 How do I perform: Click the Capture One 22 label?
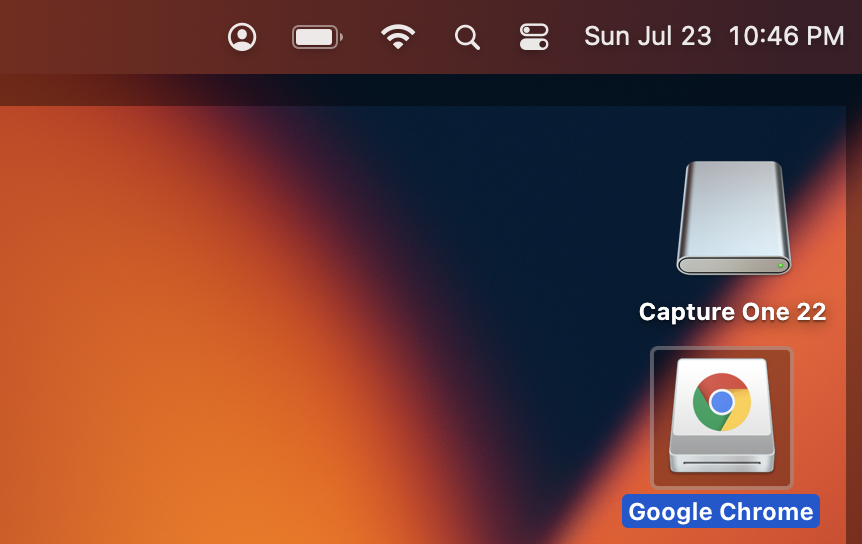click(732, 312)
